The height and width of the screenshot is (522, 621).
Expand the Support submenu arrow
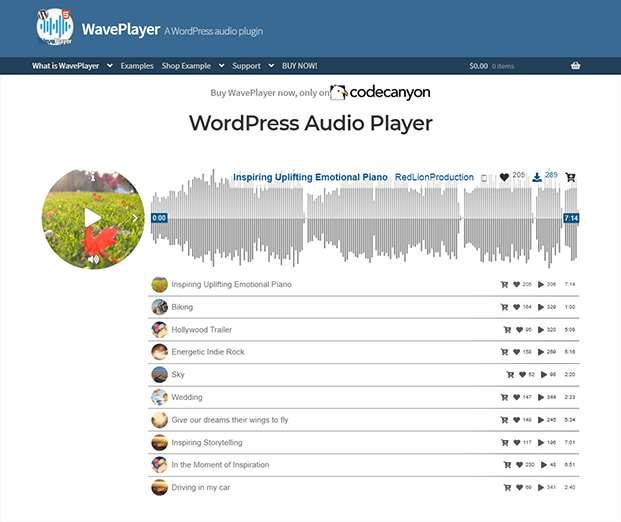tap(271, 66)
